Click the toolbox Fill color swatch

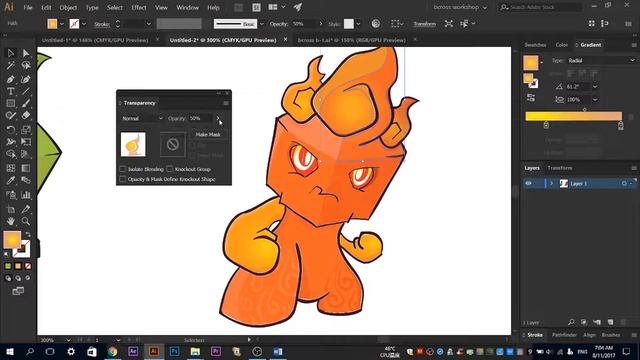(x=11, y=239)
